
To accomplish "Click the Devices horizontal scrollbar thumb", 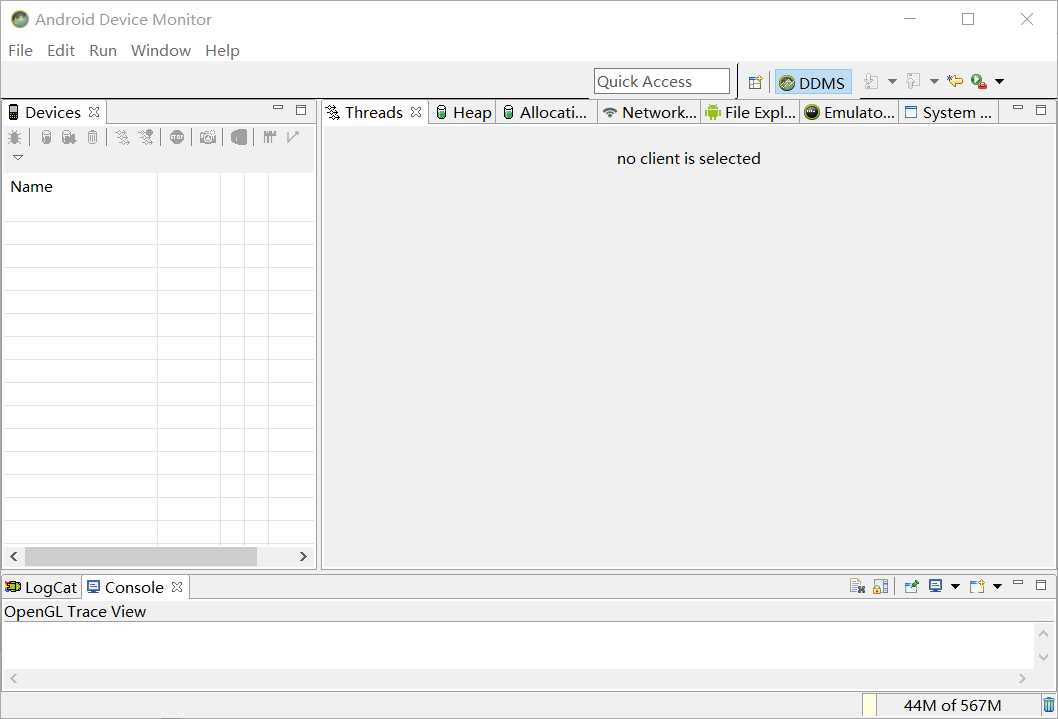I will pos(141,556).
